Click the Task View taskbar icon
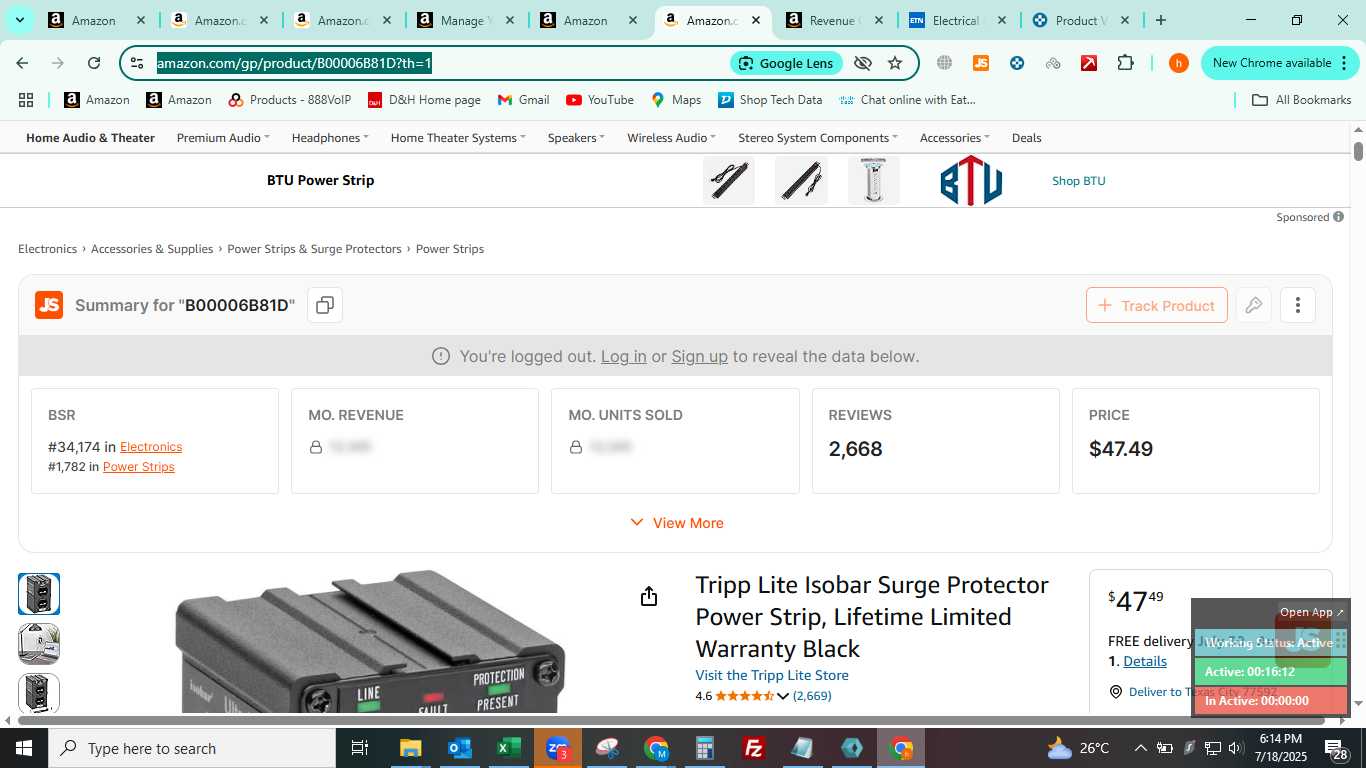 tap(360, 748)
